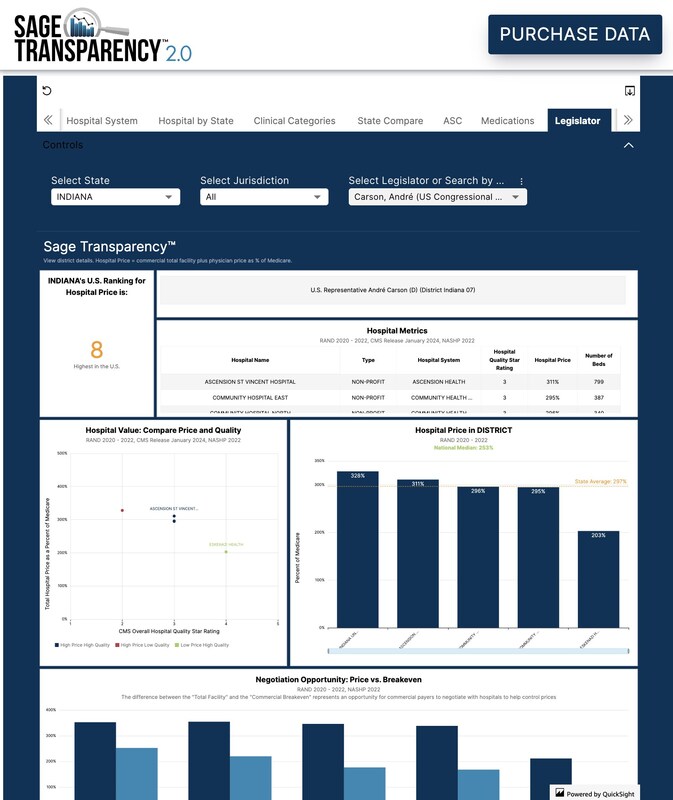Open the State Compare tab
The height and width of the screenshot is (800, 673).
point(390,121)
